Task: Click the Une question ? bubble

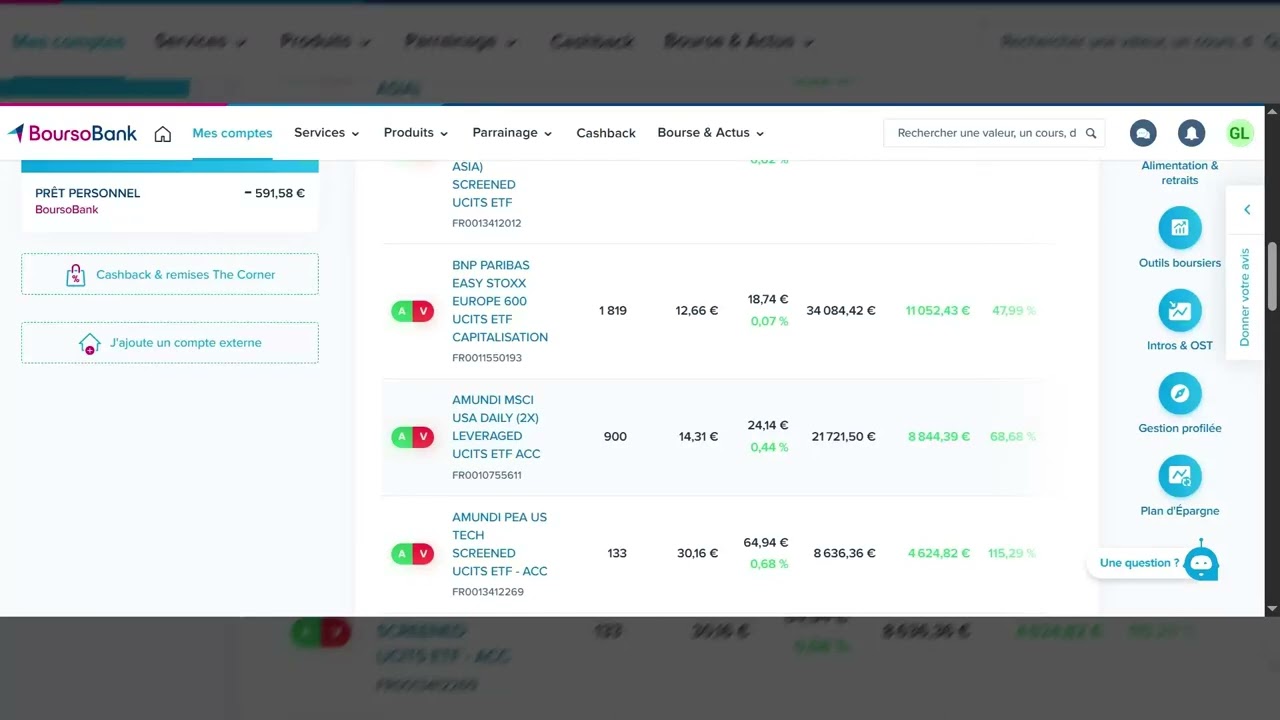Action: (1139, 563)
